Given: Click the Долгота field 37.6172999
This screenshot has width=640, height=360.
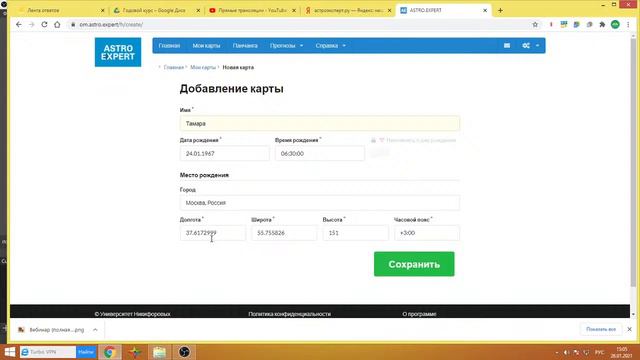Looking at the screenshot, I should click(x=213, y=233).
